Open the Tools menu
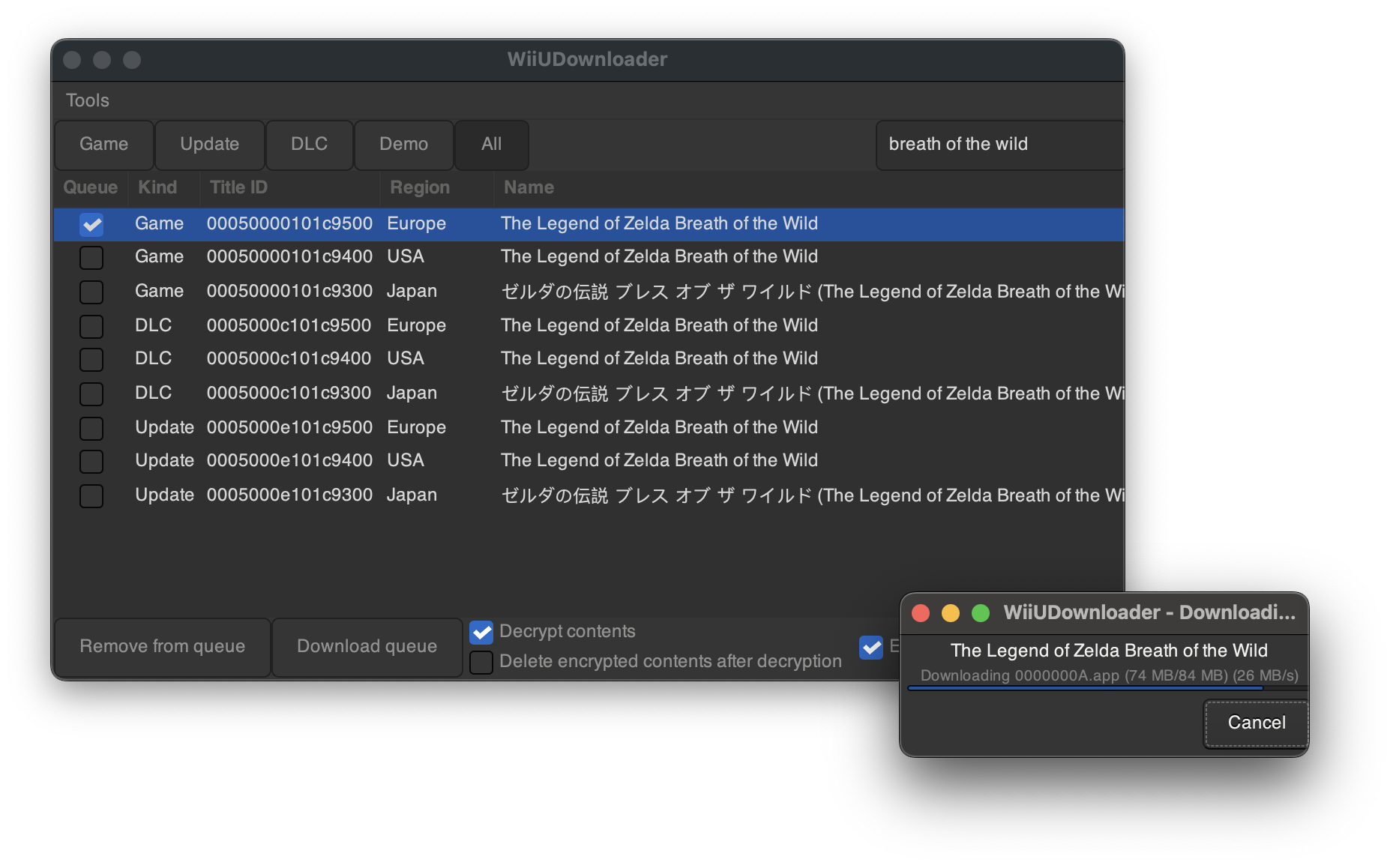The height and width of the screenshot is (868, 1393). [x=88, y=100]
